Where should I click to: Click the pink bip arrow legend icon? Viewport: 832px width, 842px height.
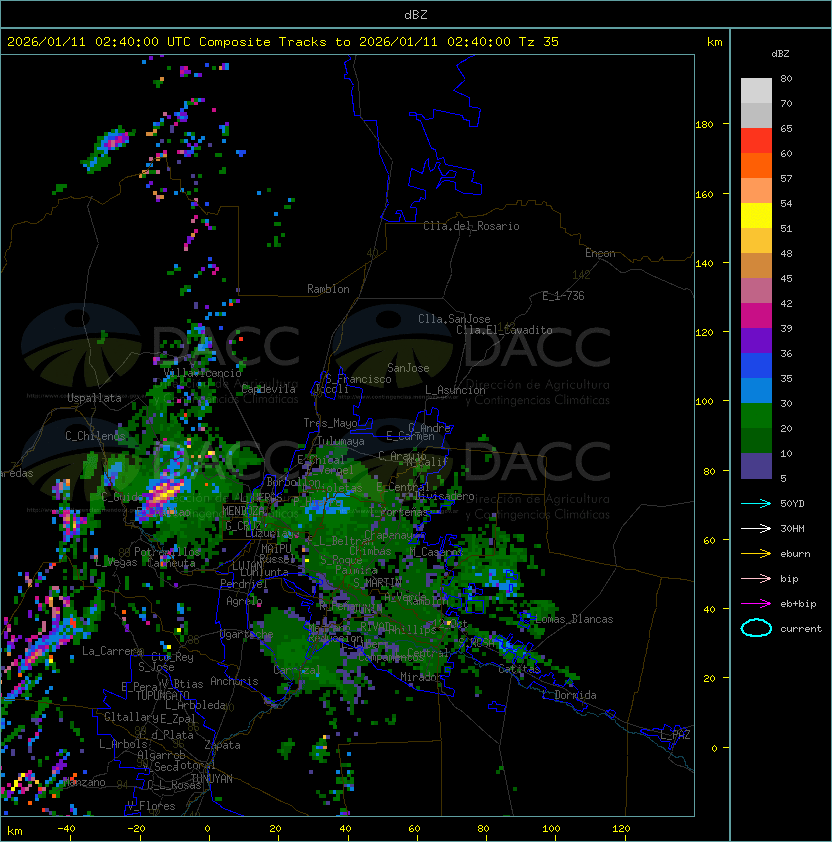[756, 578]
